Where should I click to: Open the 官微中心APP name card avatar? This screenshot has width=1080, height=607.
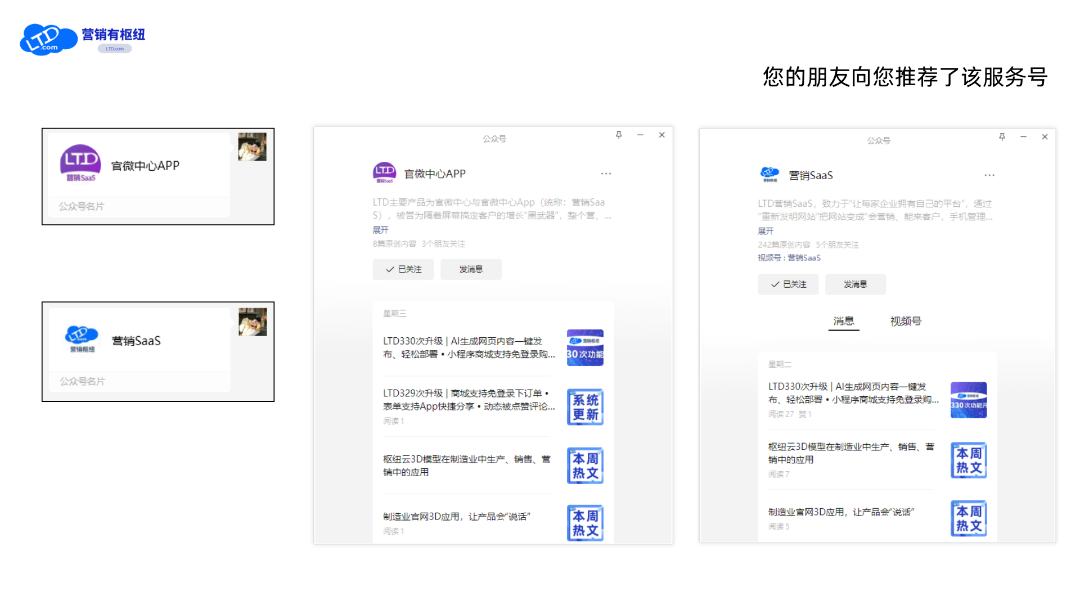tap(81, 163)
